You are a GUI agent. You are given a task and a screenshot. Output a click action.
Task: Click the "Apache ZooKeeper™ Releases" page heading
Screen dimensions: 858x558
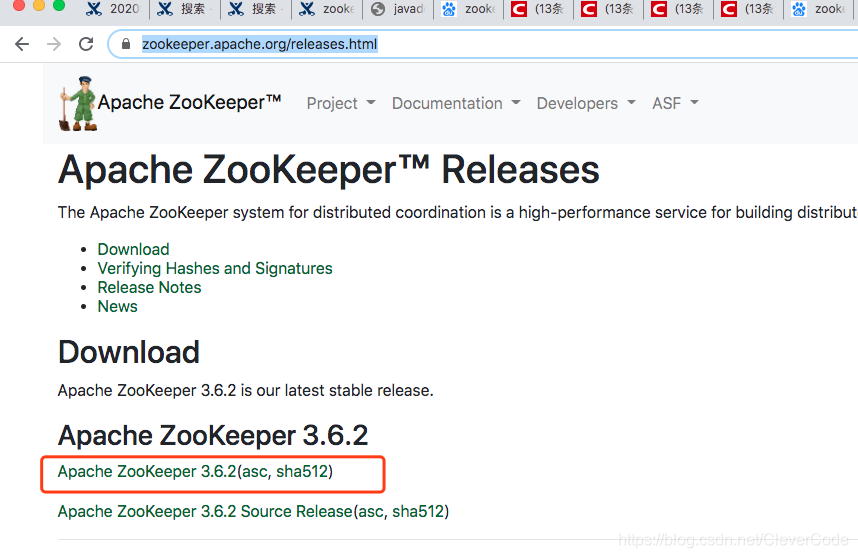(328, 170)
